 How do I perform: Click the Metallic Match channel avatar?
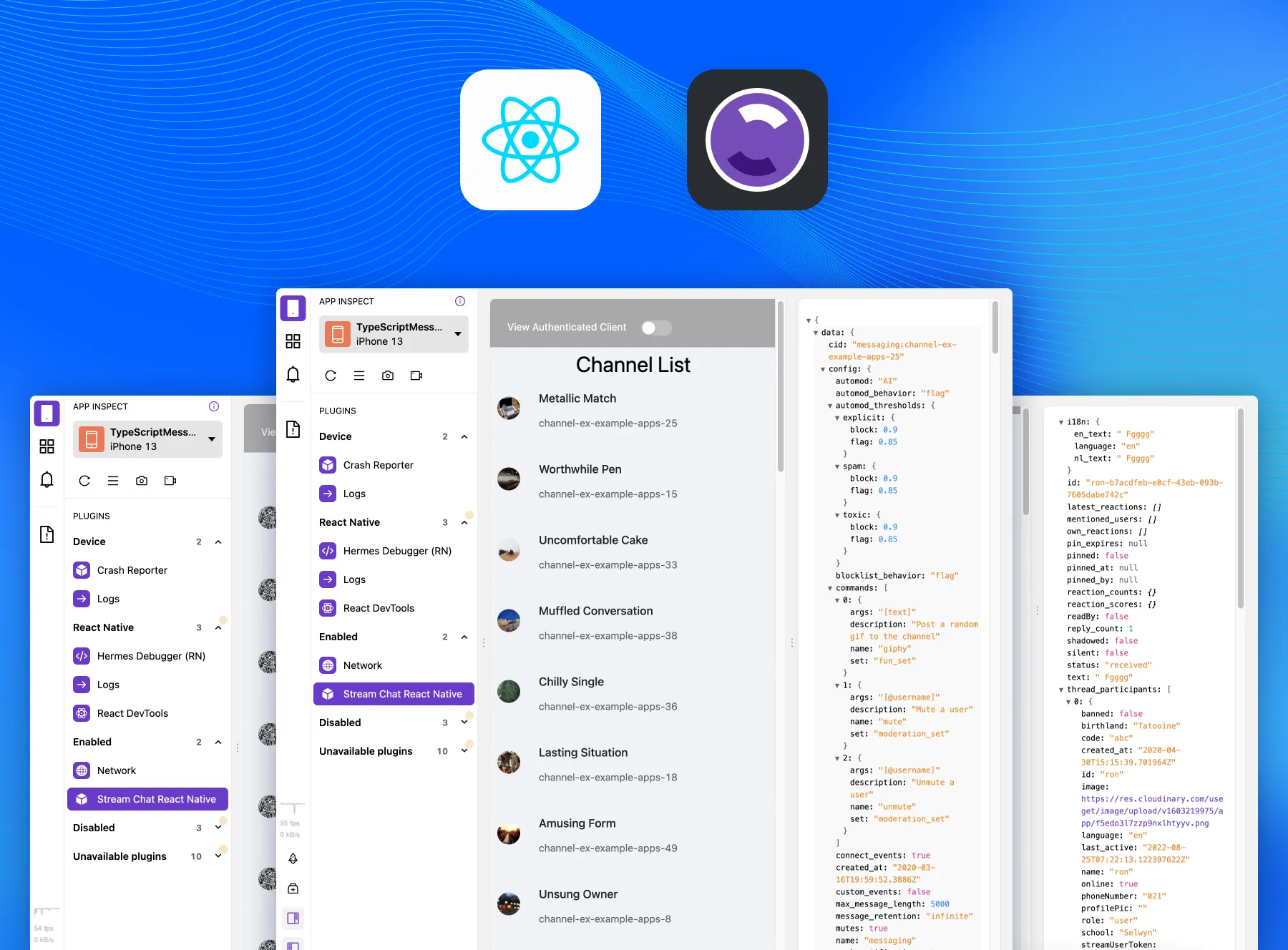pos(509,408)
